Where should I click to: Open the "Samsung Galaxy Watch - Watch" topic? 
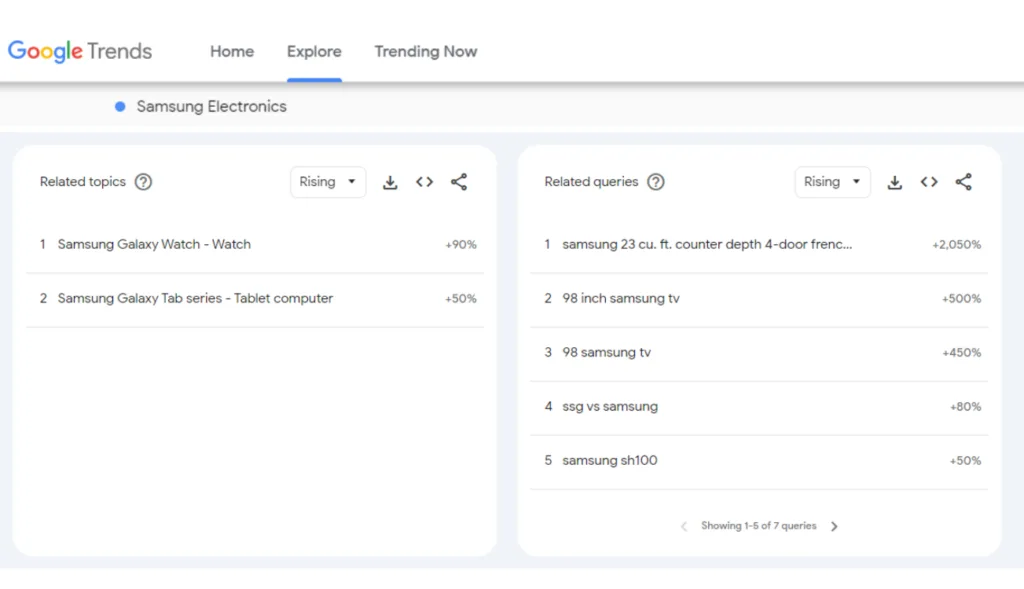click(155, 244)
